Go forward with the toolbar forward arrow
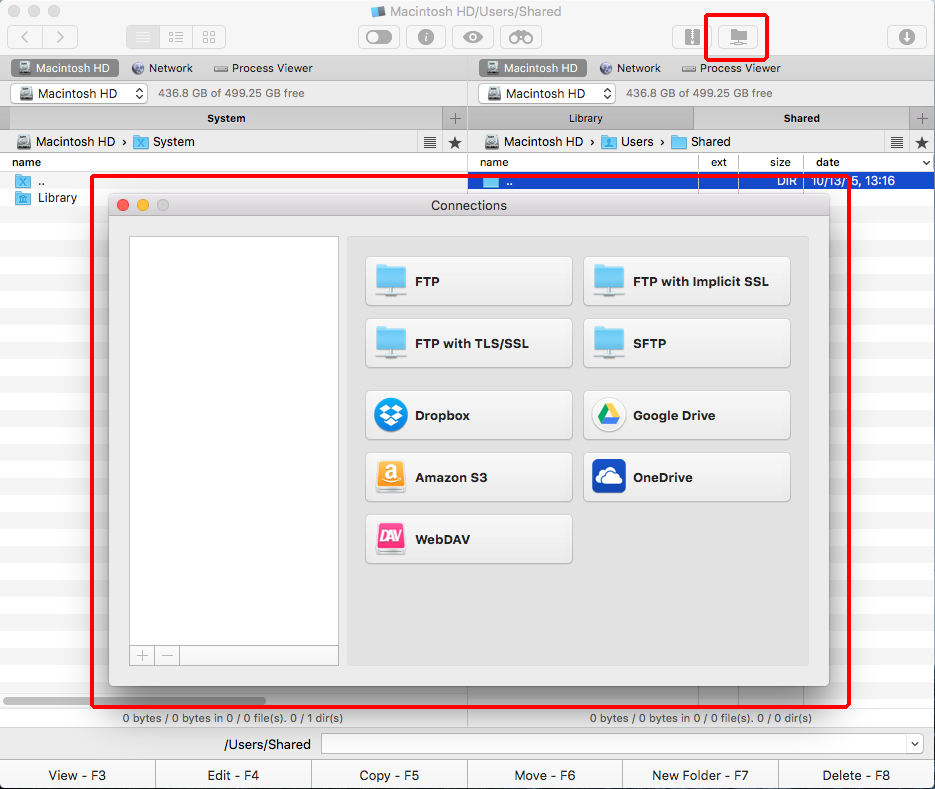This screenshot has height=789, width=935. (60, 37)
